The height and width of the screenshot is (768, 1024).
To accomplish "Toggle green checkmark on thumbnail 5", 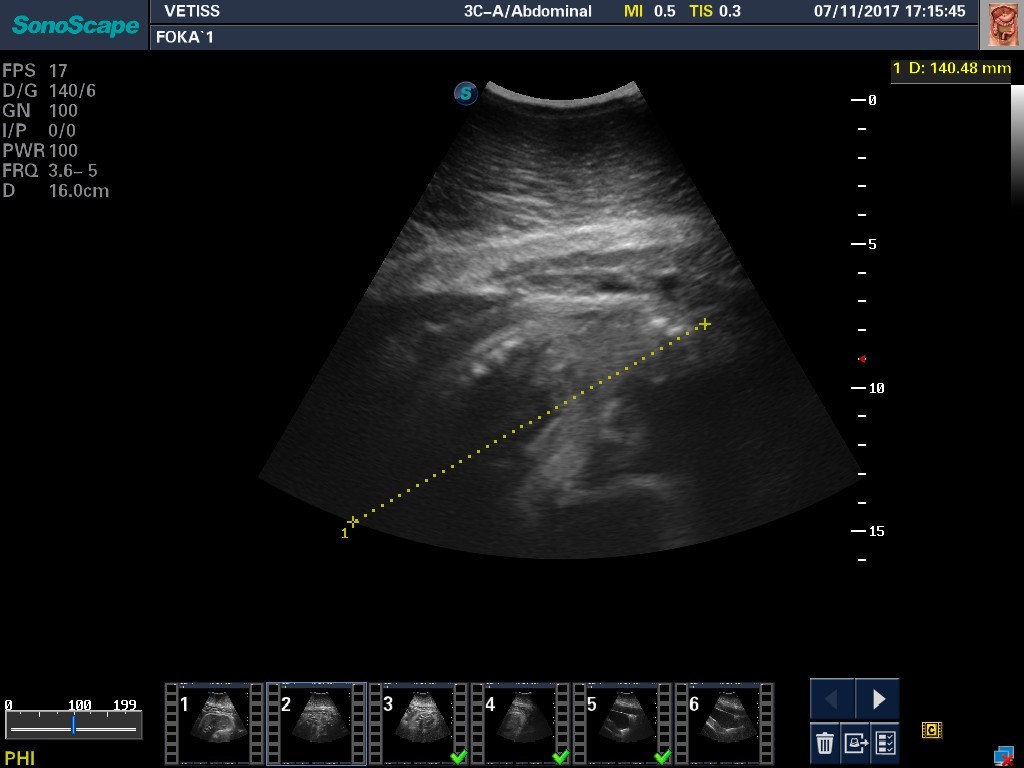I will [x=662, y=756].
